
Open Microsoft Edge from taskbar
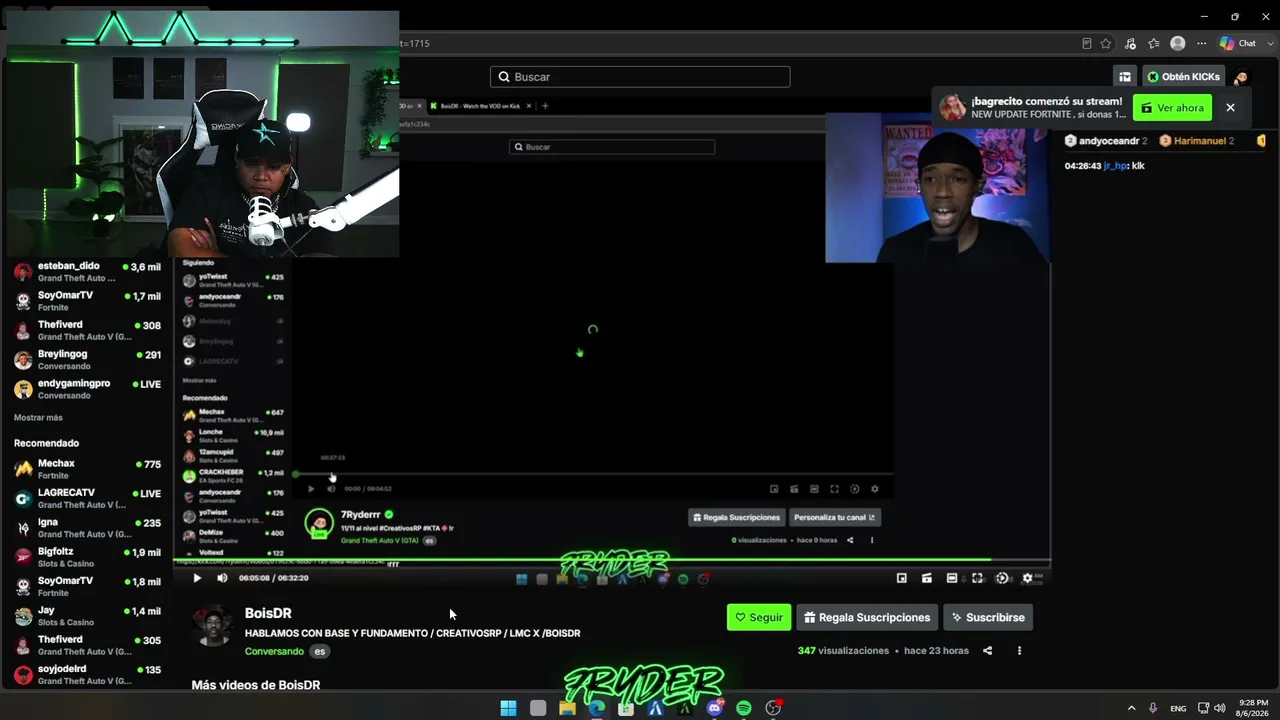pyautogui.click(x=597, y=708)
